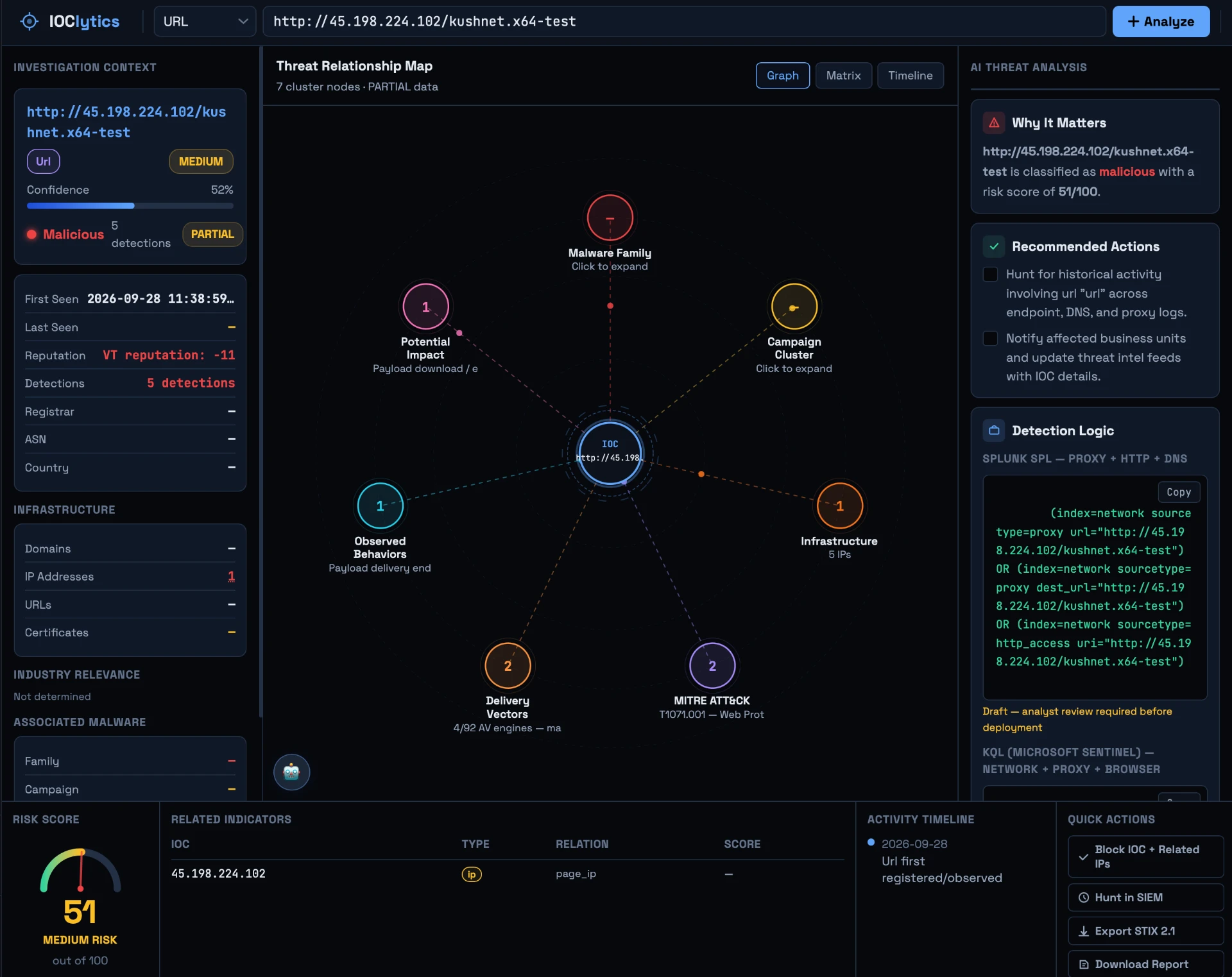The height and width of the screenshot is (977, 1232).
Task: Switch to the Timeline view tab
Action: 910,76
